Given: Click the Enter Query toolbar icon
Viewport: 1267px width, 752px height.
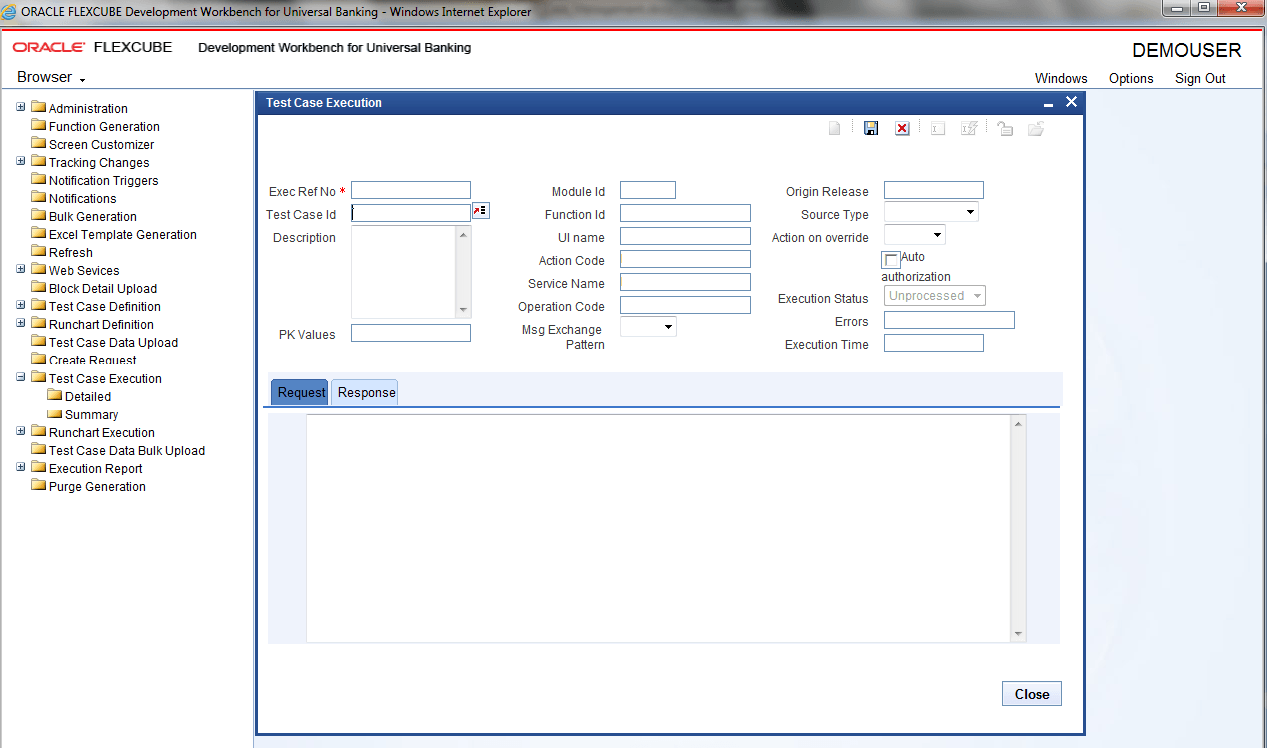Looking at the screenshot, I should (938, 129).
